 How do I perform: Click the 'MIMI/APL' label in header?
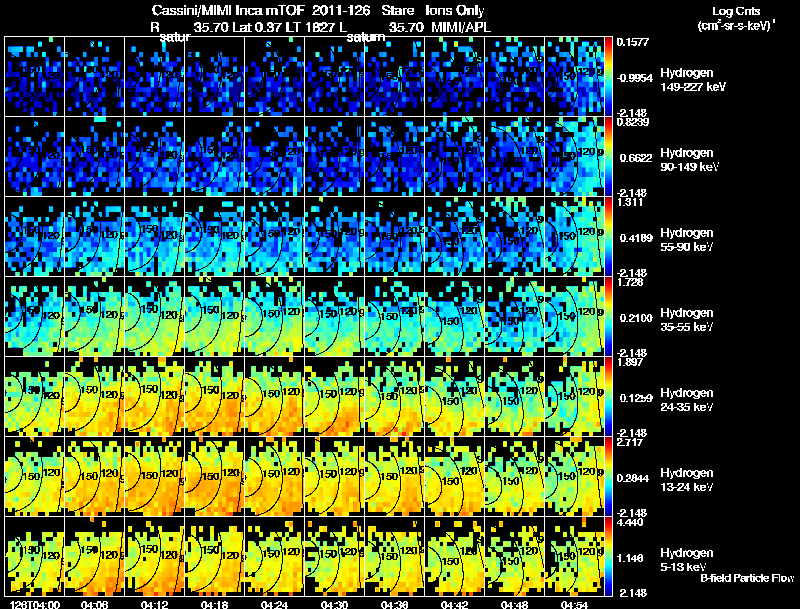click(x=461, y=27)
